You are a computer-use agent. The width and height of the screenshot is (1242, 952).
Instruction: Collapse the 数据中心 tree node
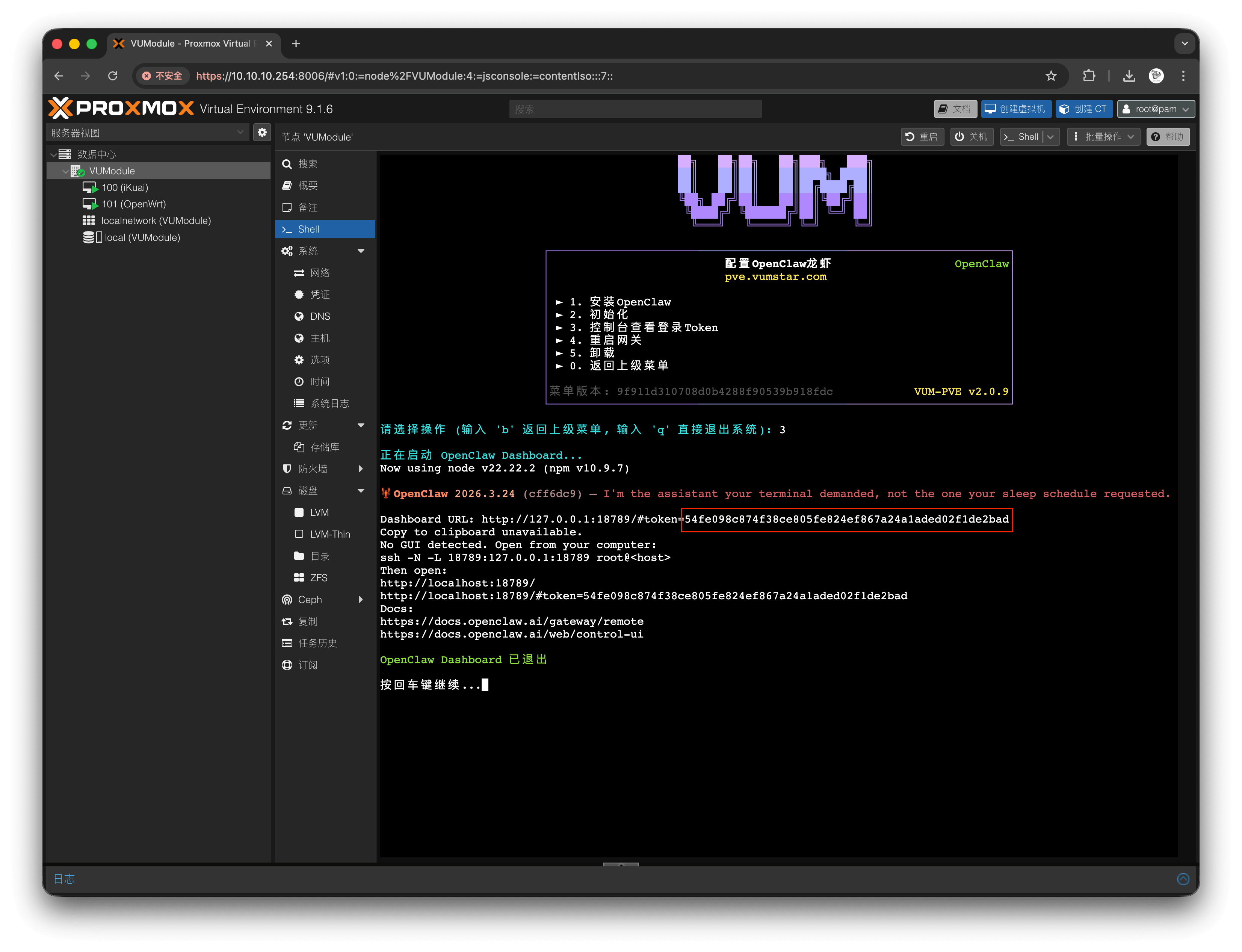pyautogui.click(x=54, y=154)
